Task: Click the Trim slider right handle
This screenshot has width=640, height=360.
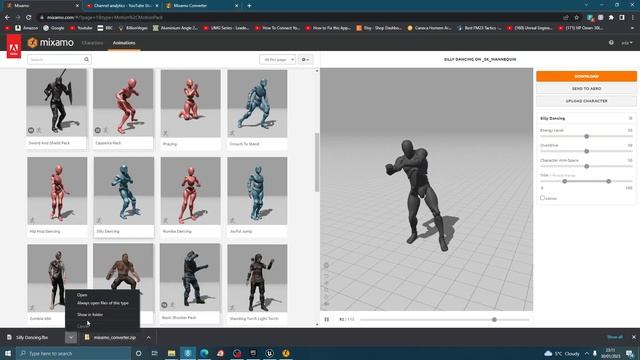Action: [x=609, y=181]
